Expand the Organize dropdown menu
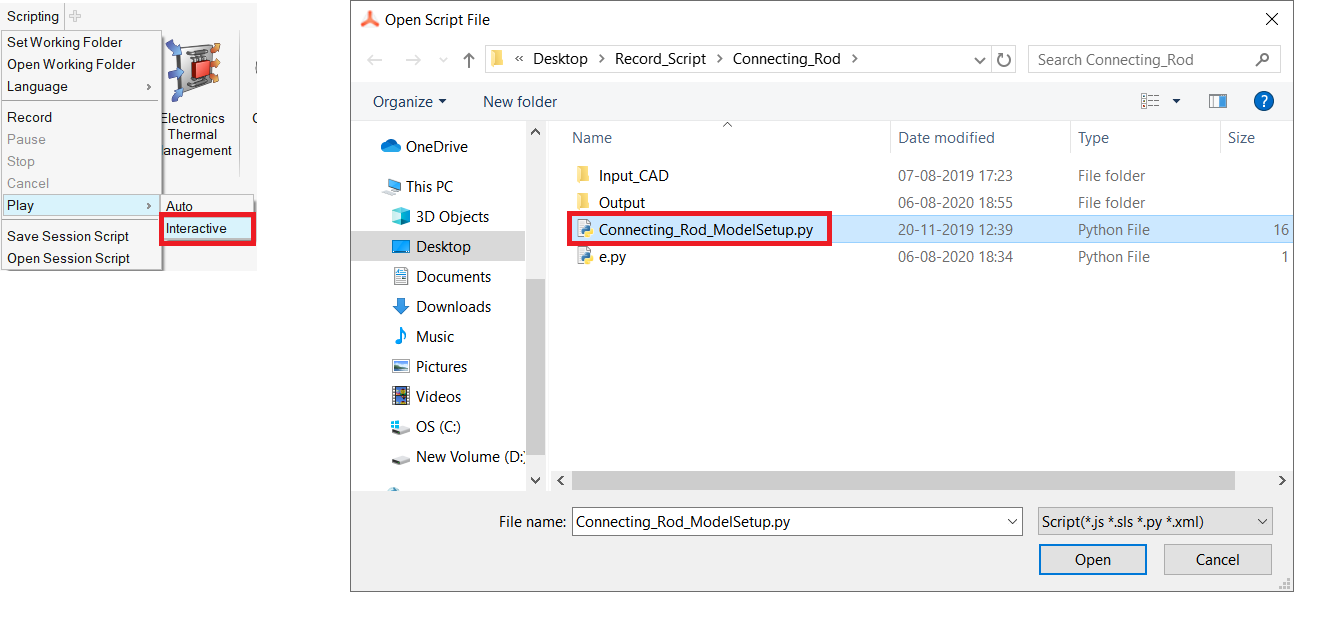This screenshot has width=1317, height=617. pos(409,102)
